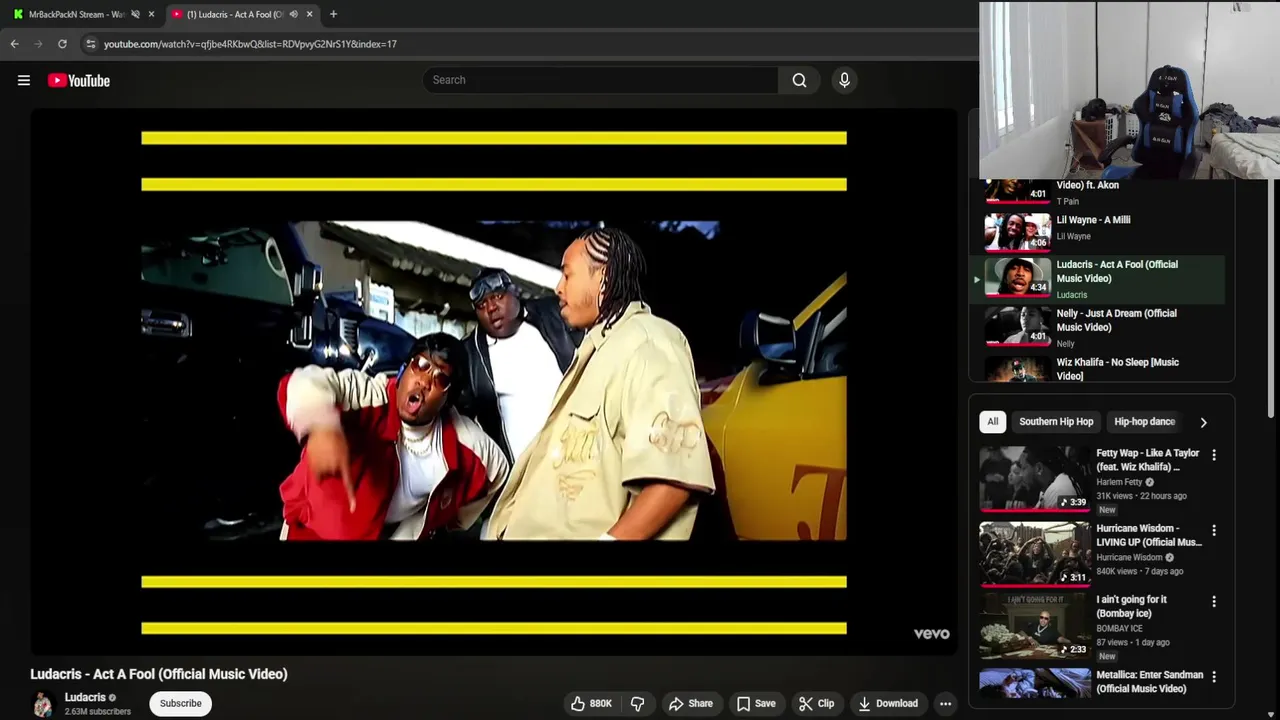Open the Ludacris channel name link
The height and width of the screenshot is (720, 1280).
pos(85,697)
